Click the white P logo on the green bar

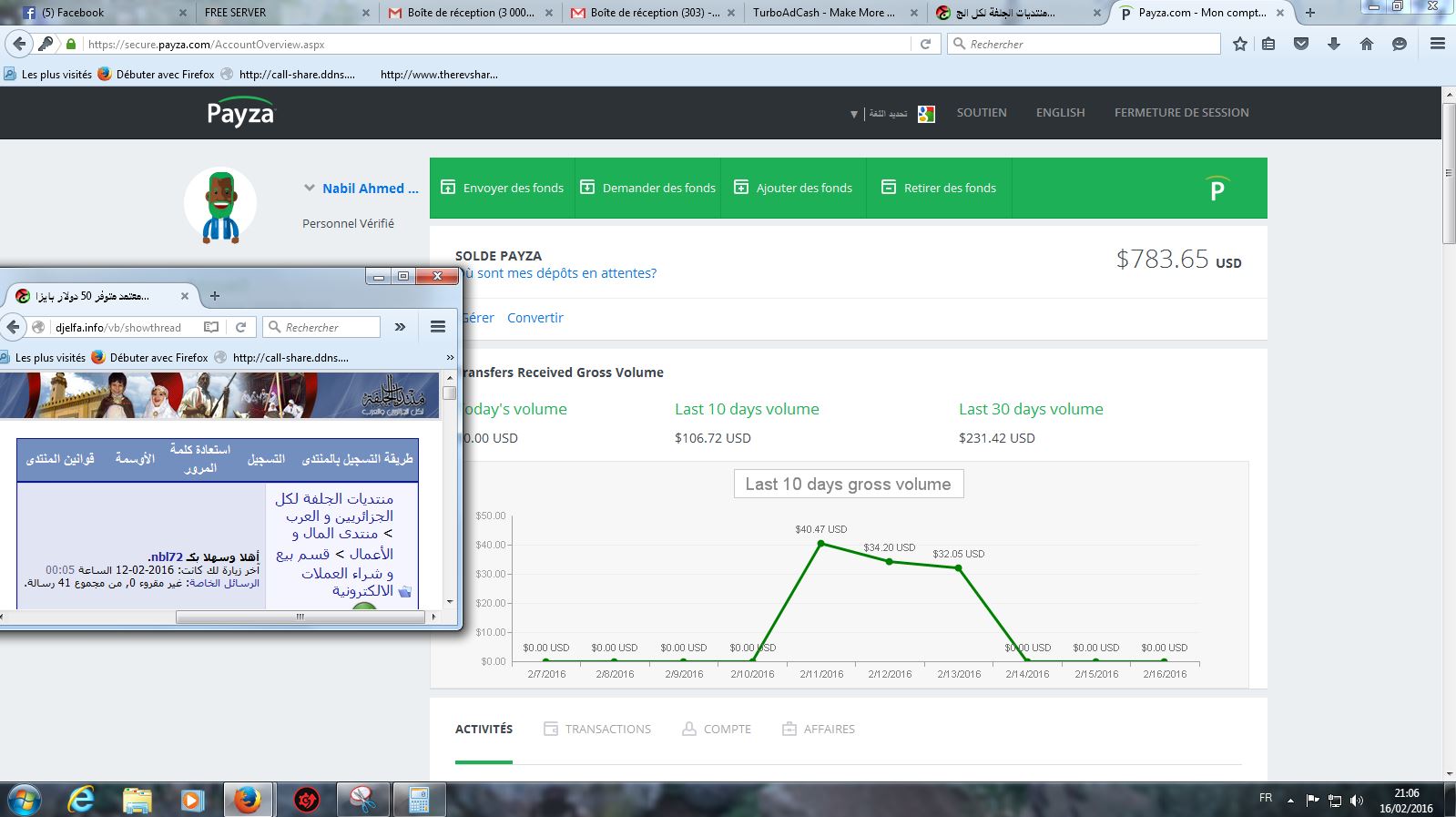coord(1217,189)
